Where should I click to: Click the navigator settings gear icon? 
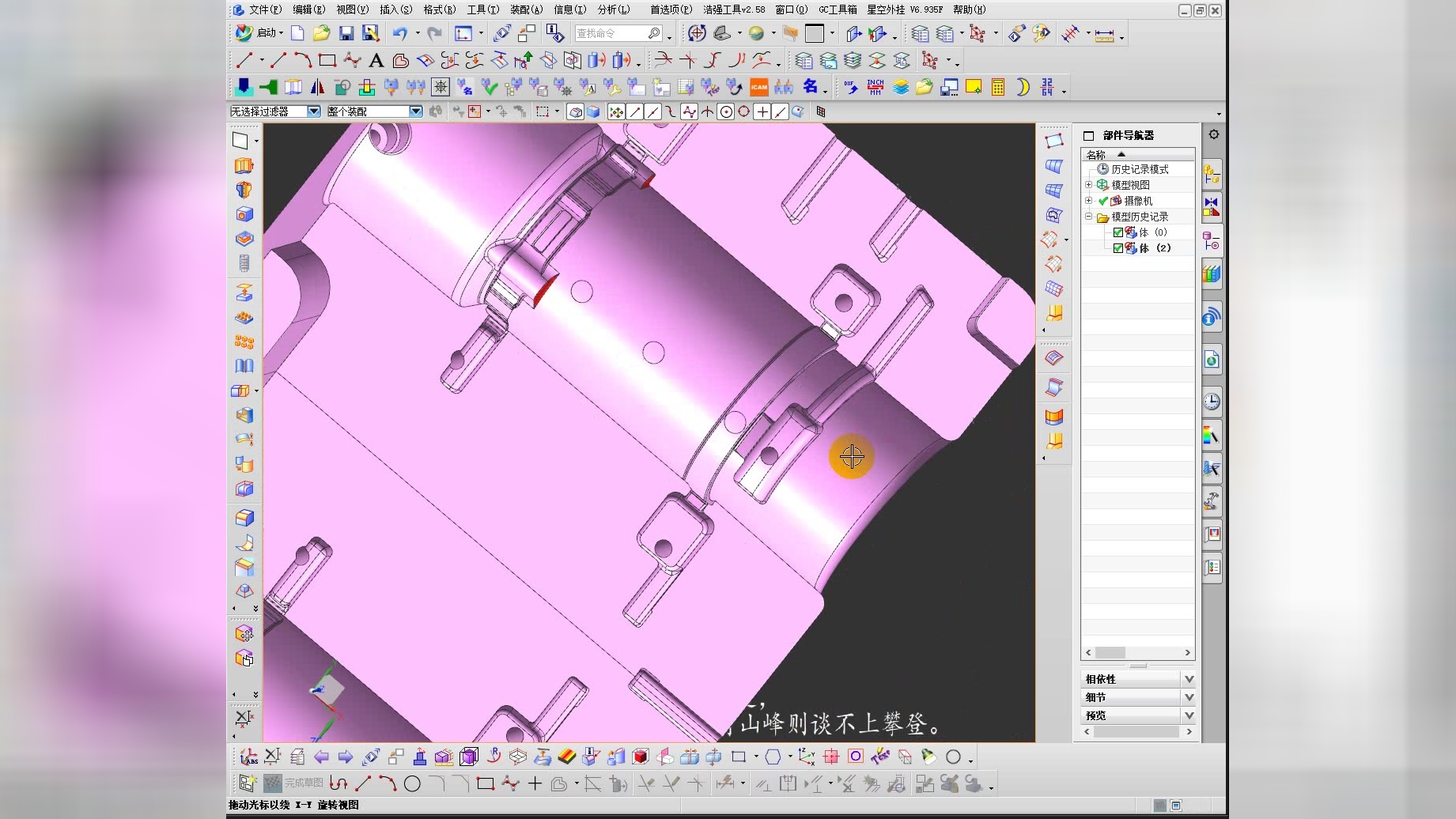[1214, 134]
